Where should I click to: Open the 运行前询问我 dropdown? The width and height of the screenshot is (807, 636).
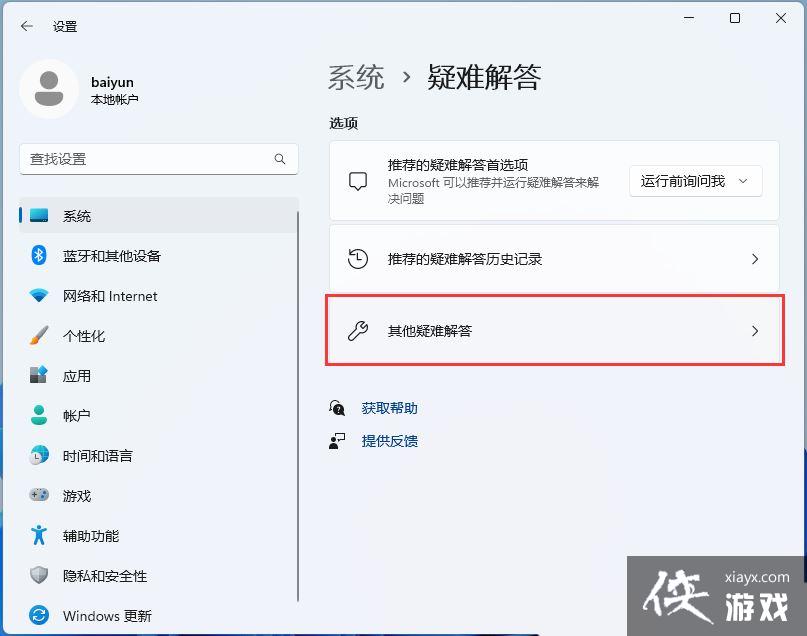pyautogui.click(x=695, y=181)
